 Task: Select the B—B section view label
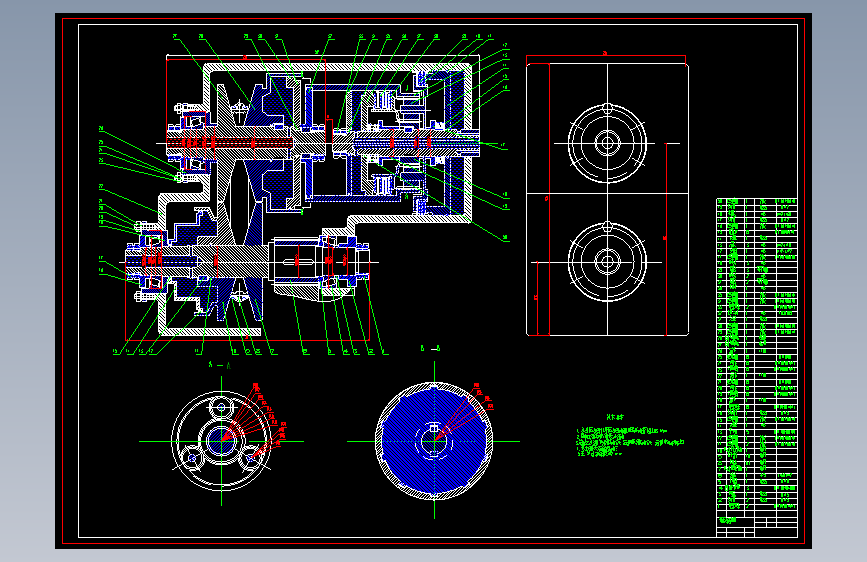tap(430, 348)
